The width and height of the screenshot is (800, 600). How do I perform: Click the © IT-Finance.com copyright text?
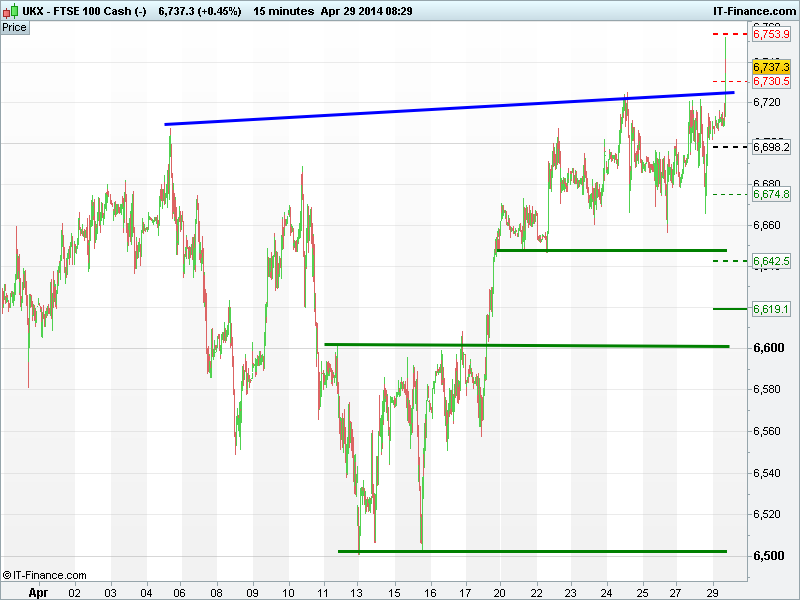point(45,575)
